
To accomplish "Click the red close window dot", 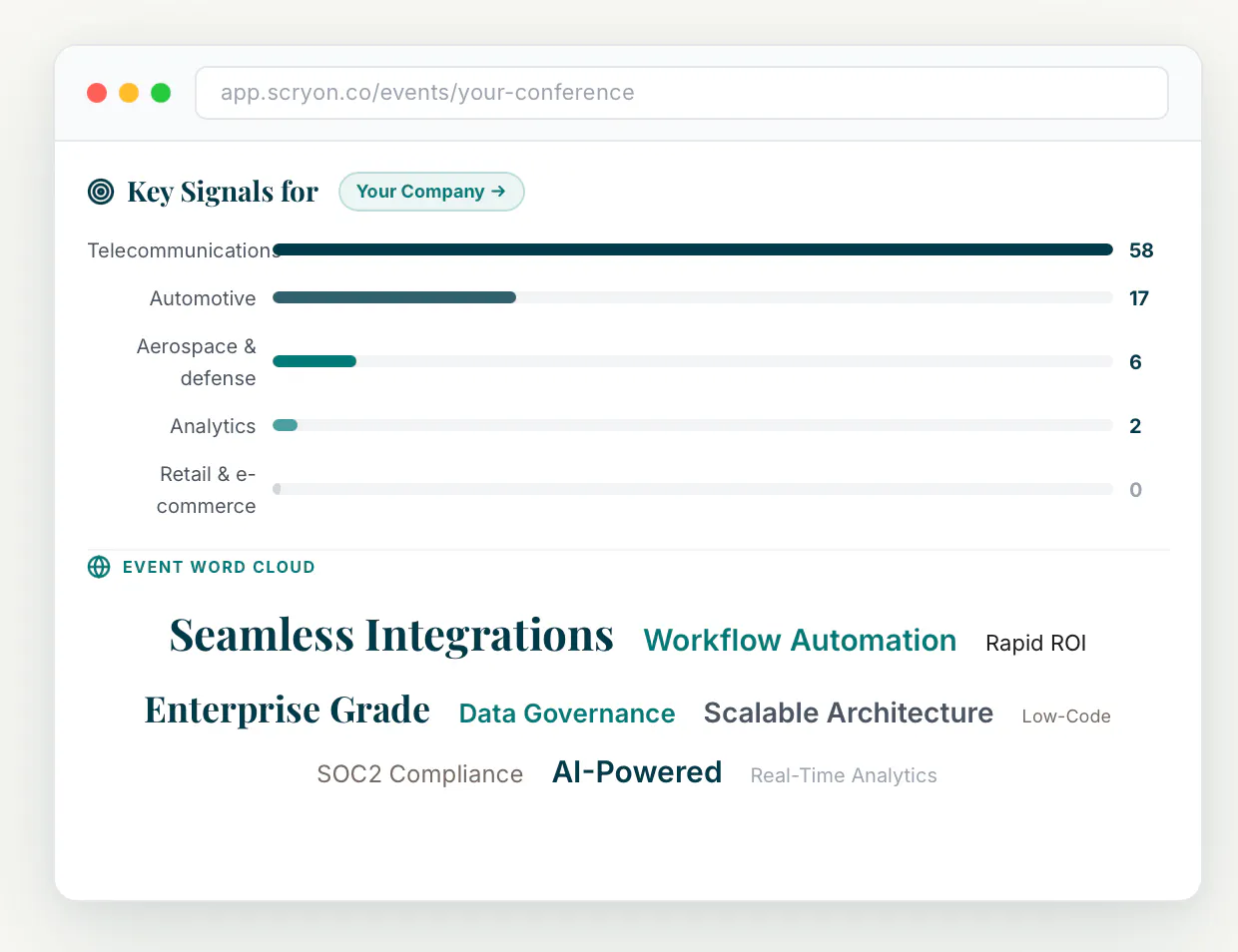I will coord(97,93).
